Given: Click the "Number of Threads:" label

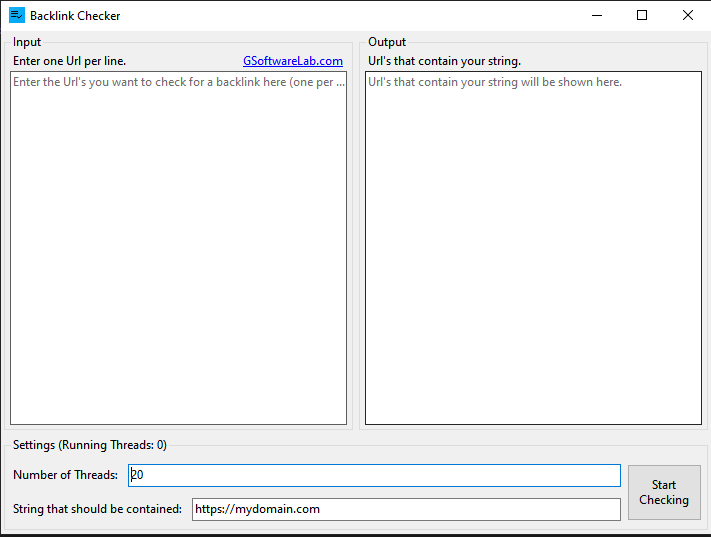Looking at the screenshot, I should tap(65, 475).
